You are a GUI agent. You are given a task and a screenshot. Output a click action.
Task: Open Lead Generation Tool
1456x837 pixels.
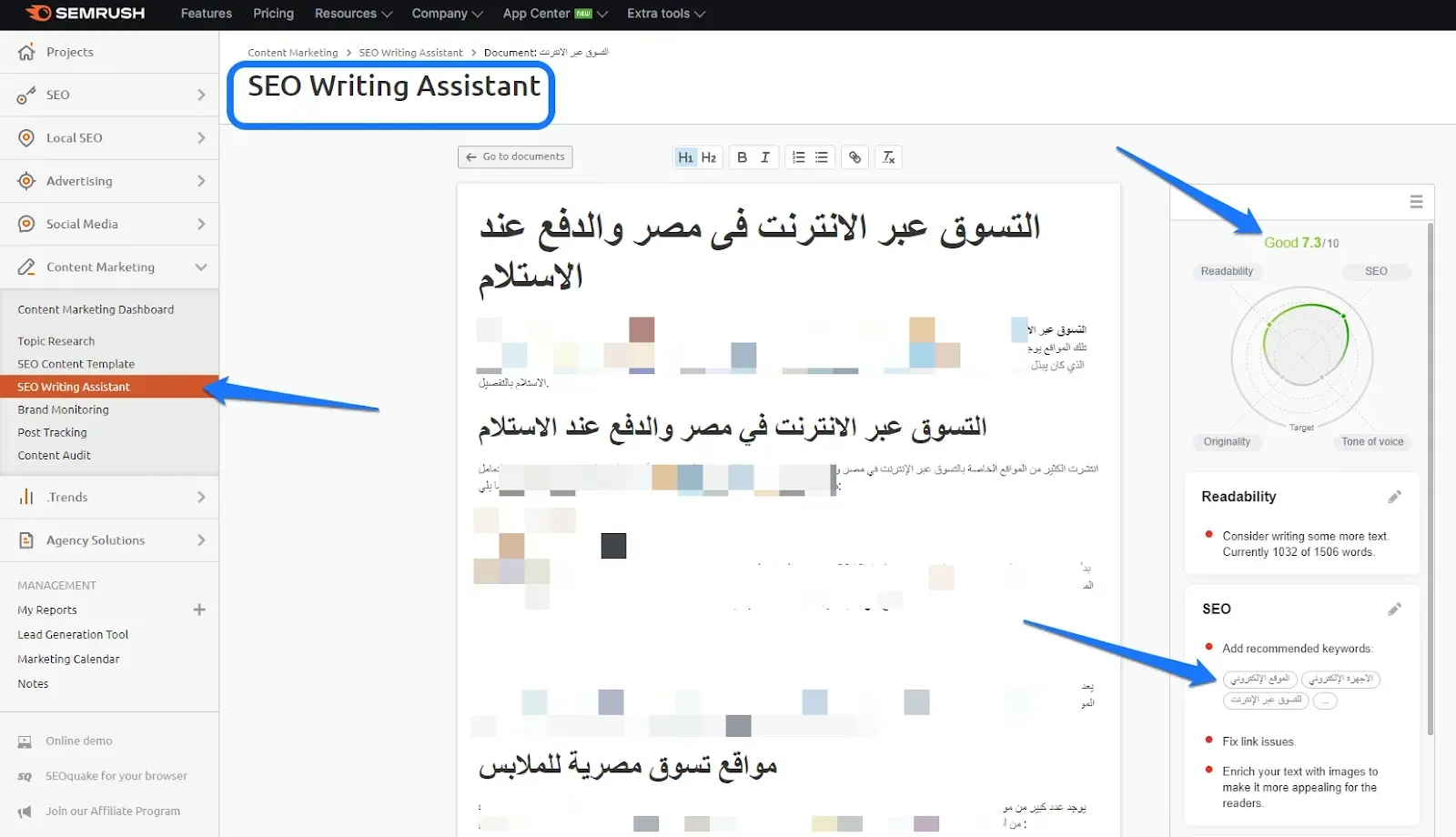pos(73,634)
